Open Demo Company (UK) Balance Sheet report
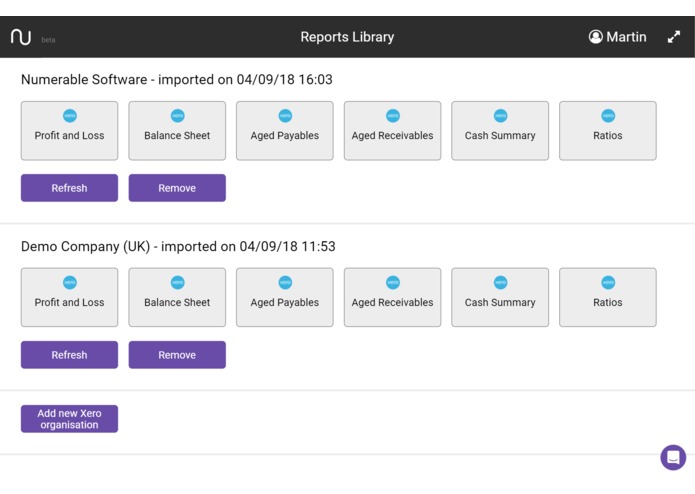The image size is (695, 494). coord(177,297)
